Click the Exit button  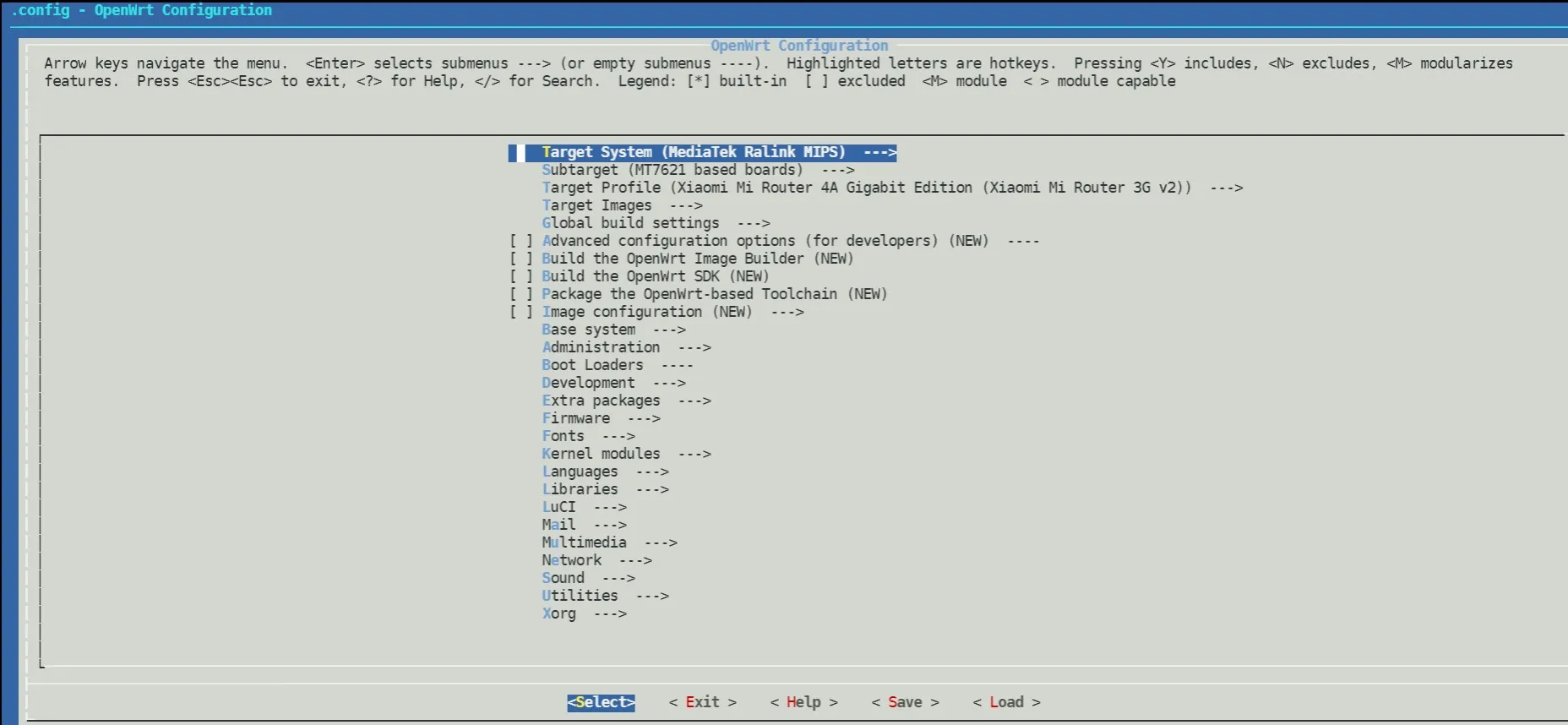pyautogui.click(x=702, y=702)
